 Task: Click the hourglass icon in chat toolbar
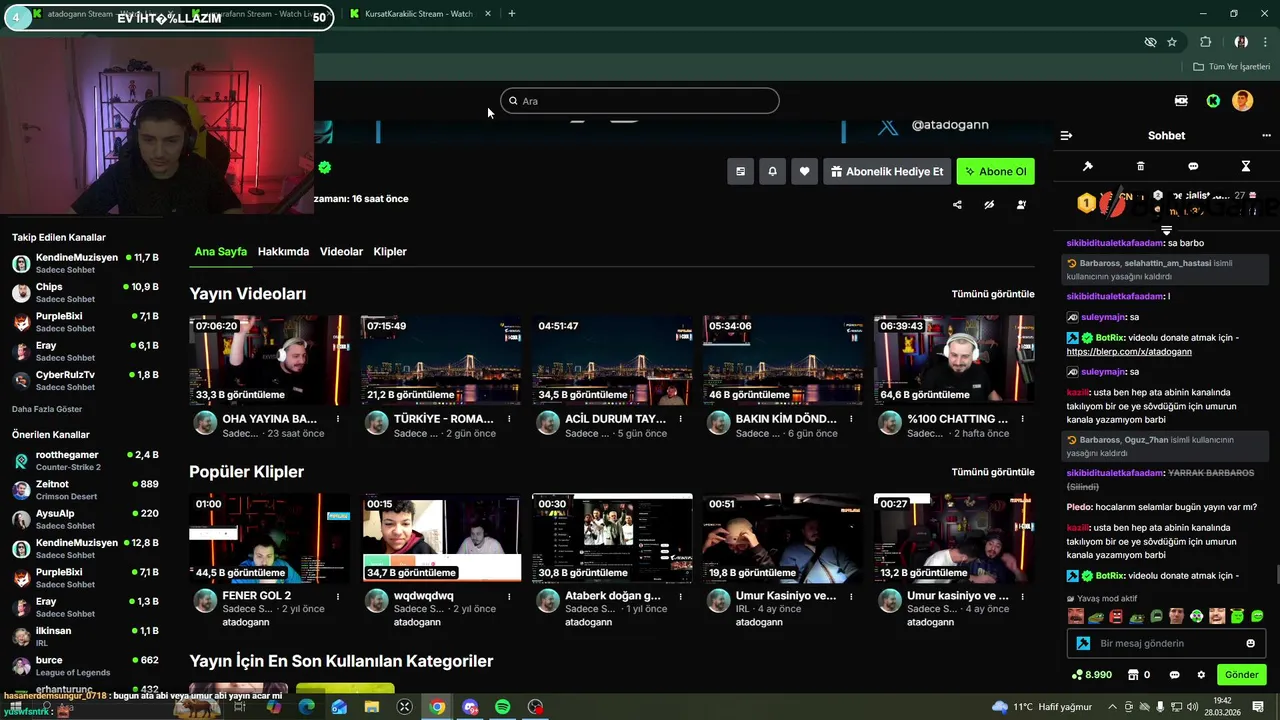coord(1246,166)
